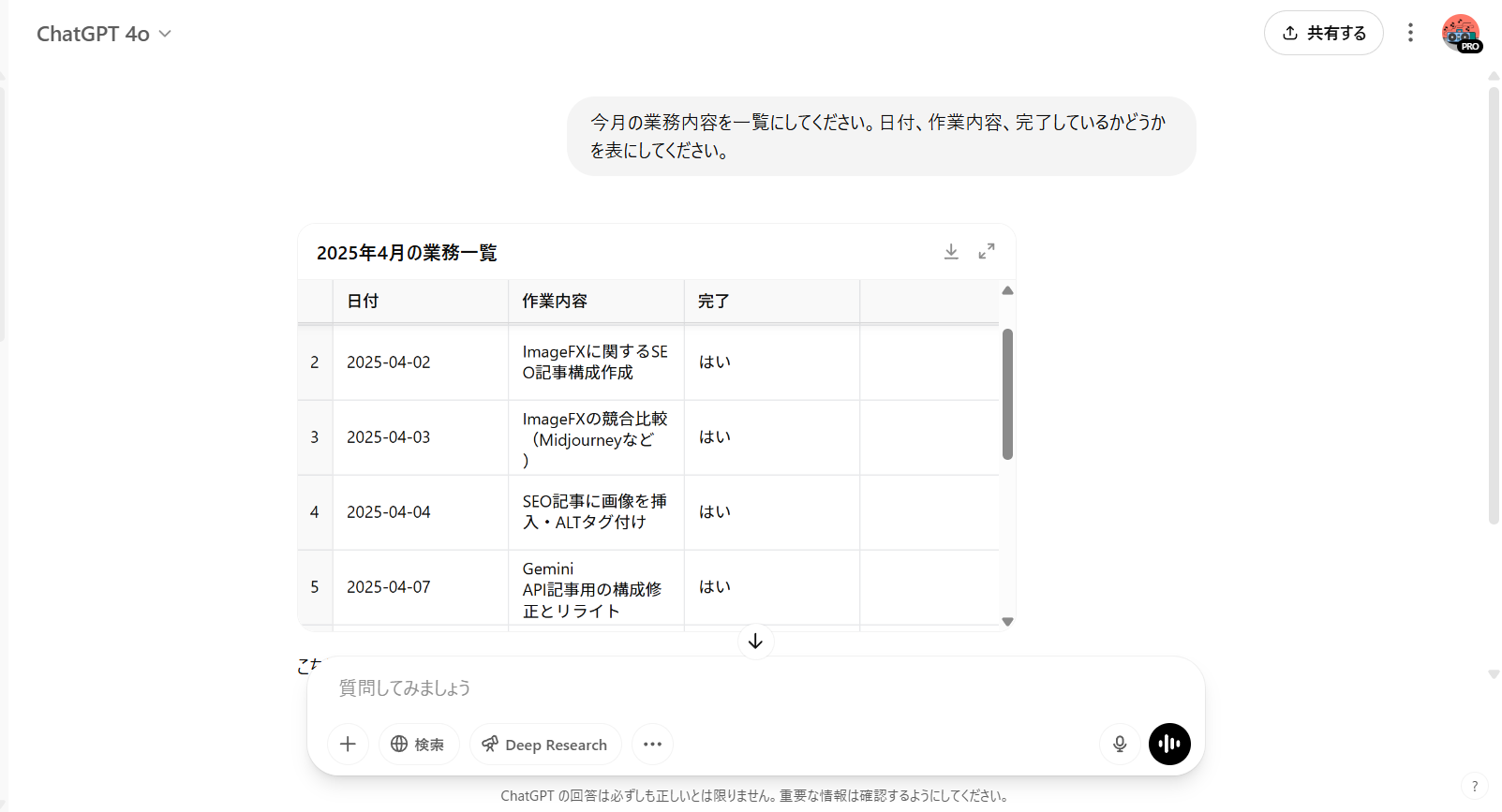Screen dimensions: 1502x812
Task: Click the date cell 2025-04-03
Action: point(421,437)
